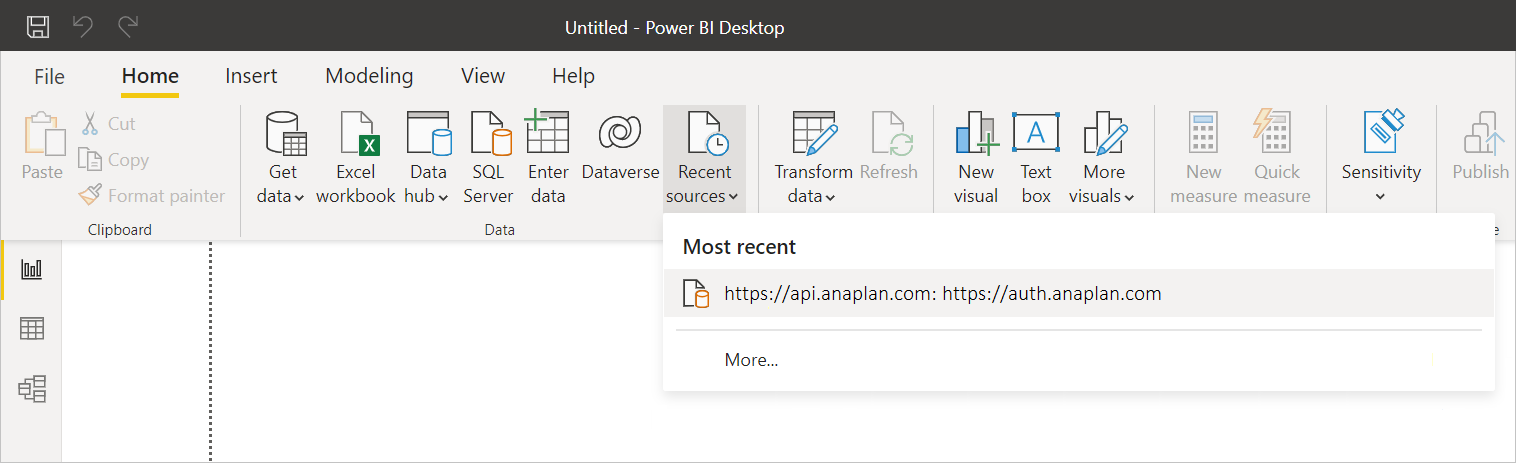Select the Report view sidebar icon

pos(32,269)
